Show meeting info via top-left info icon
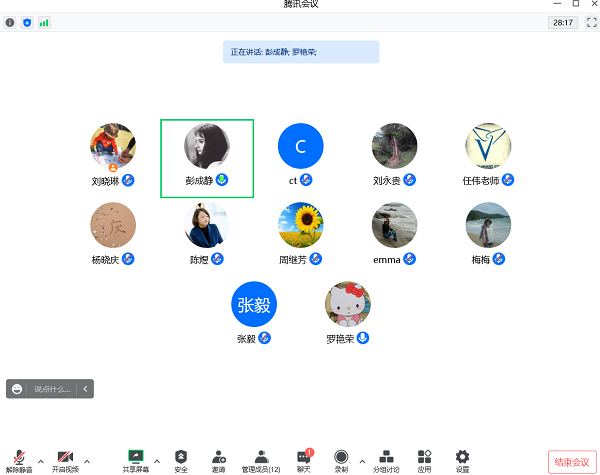 click(11, 22)
